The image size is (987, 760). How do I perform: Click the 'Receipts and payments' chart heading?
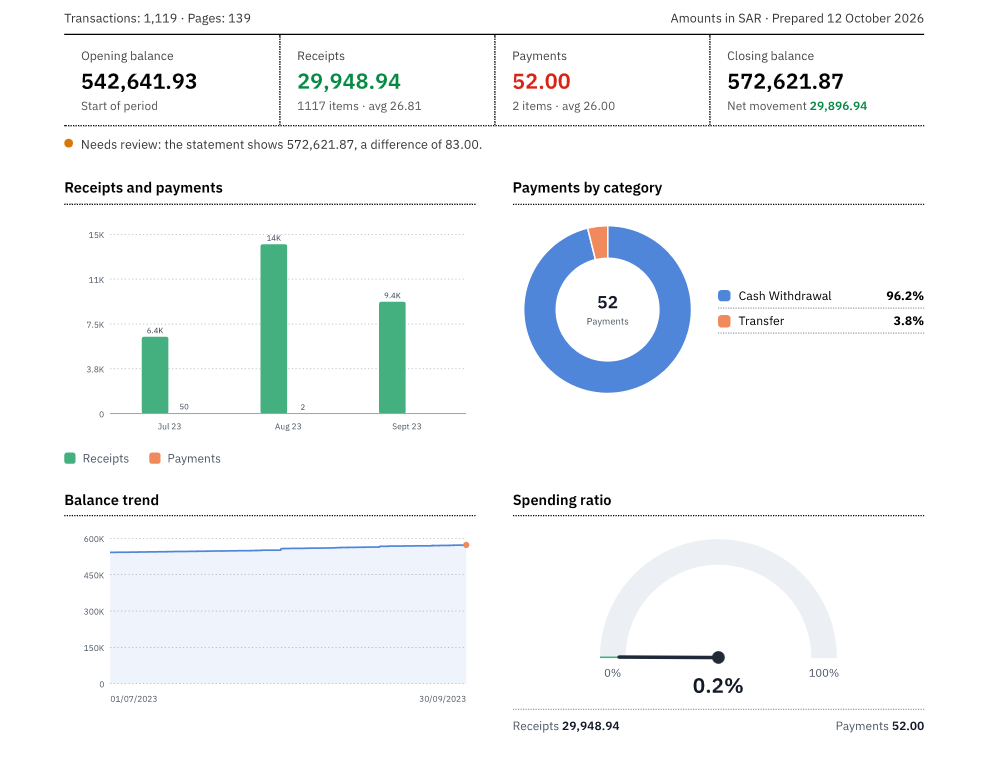(x=144, y=188)
